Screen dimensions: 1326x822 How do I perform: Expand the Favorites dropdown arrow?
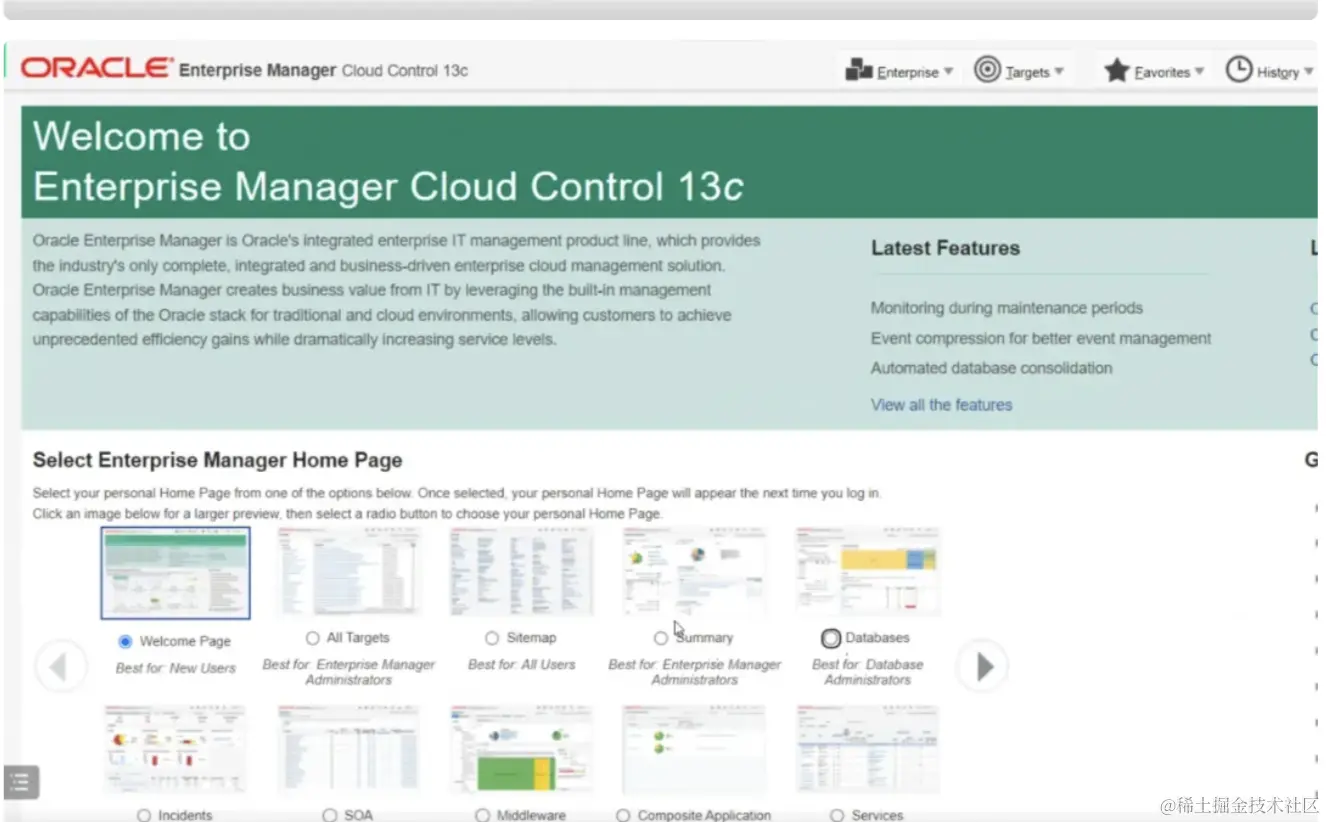[x=1199, y=72]
